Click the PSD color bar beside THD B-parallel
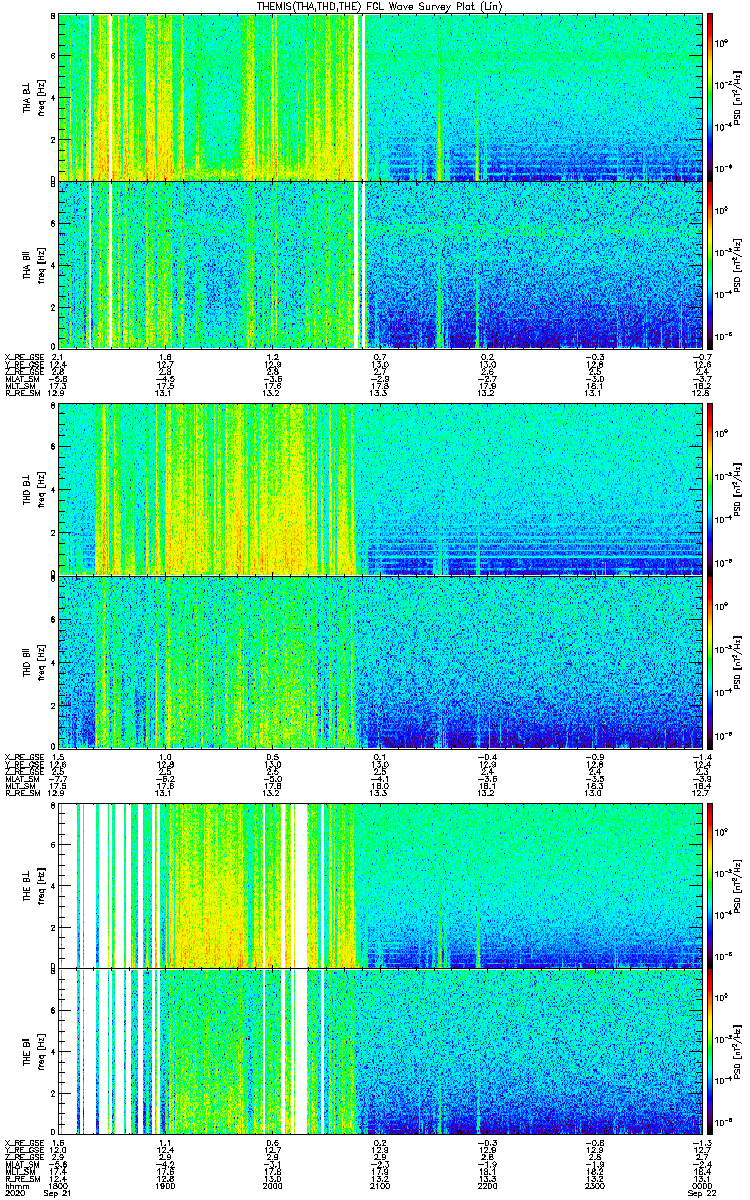The width and height of the screenshot is (750, 1200). click(710, 662)
